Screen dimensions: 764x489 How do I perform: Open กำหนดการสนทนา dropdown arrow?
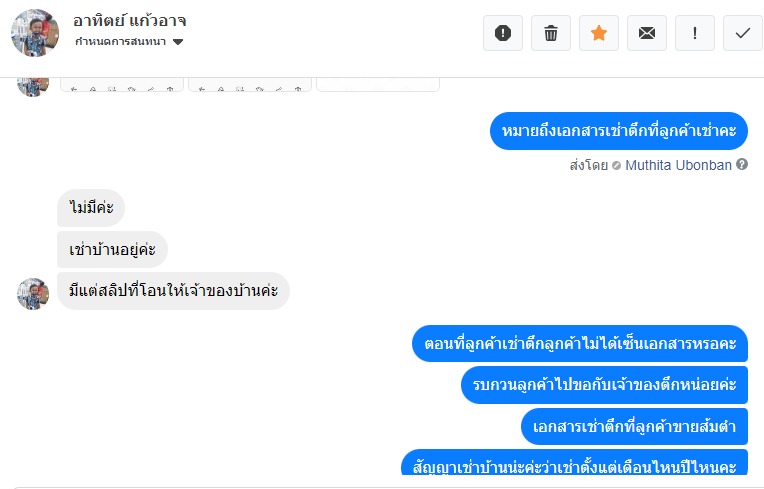pyautogui.click(x=178, y=42)
